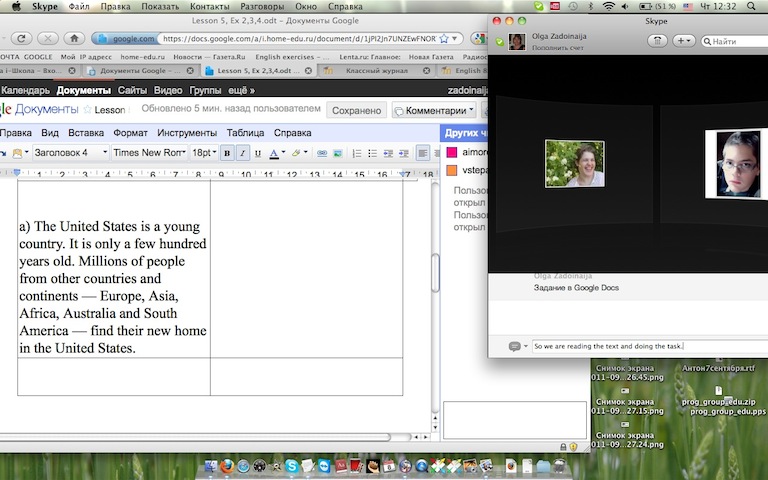
Task: Open the Правка menu in Google Docs
Action: pos(15,133)
